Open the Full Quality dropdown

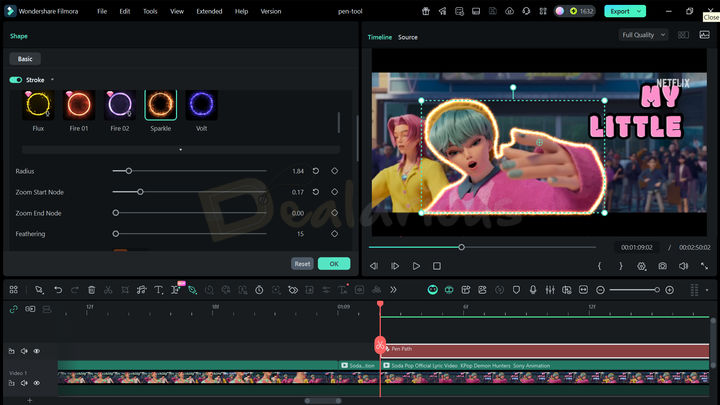pyautogui.click(x=642, y=35)
